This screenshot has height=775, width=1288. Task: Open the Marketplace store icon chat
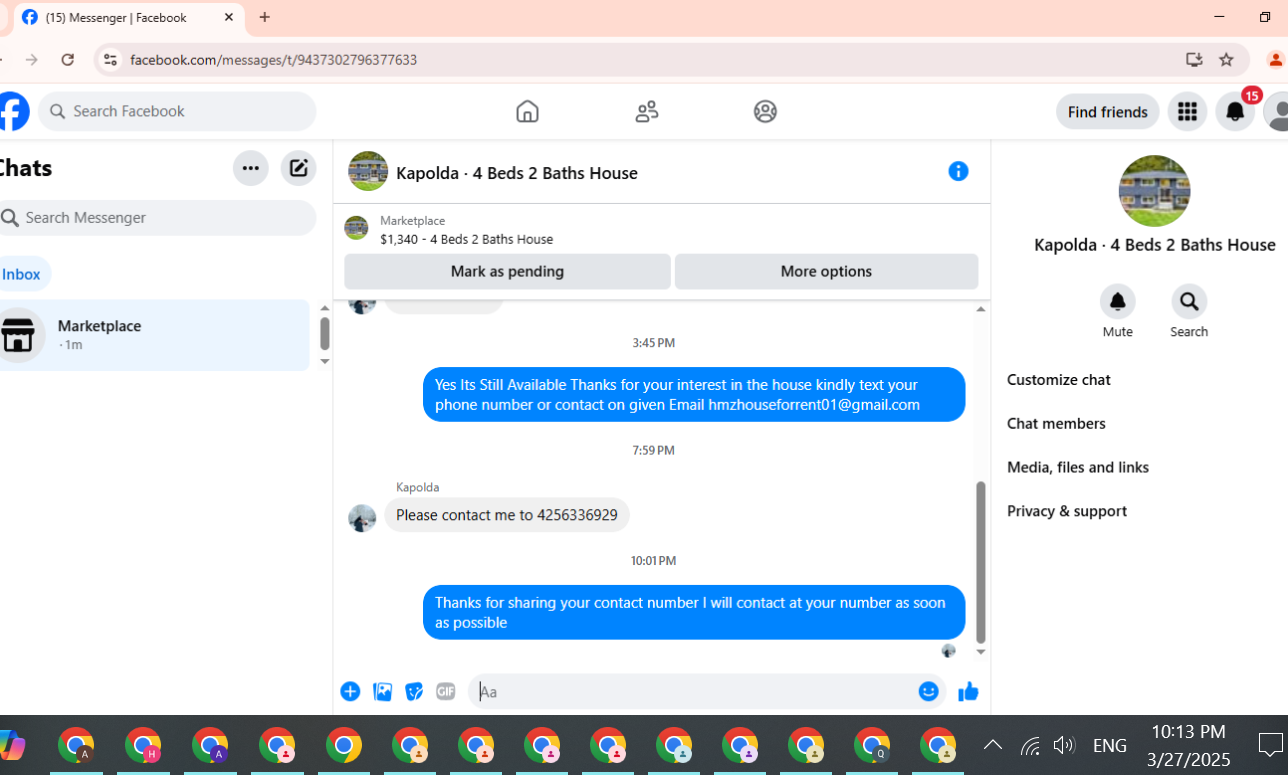coord(19,335)
